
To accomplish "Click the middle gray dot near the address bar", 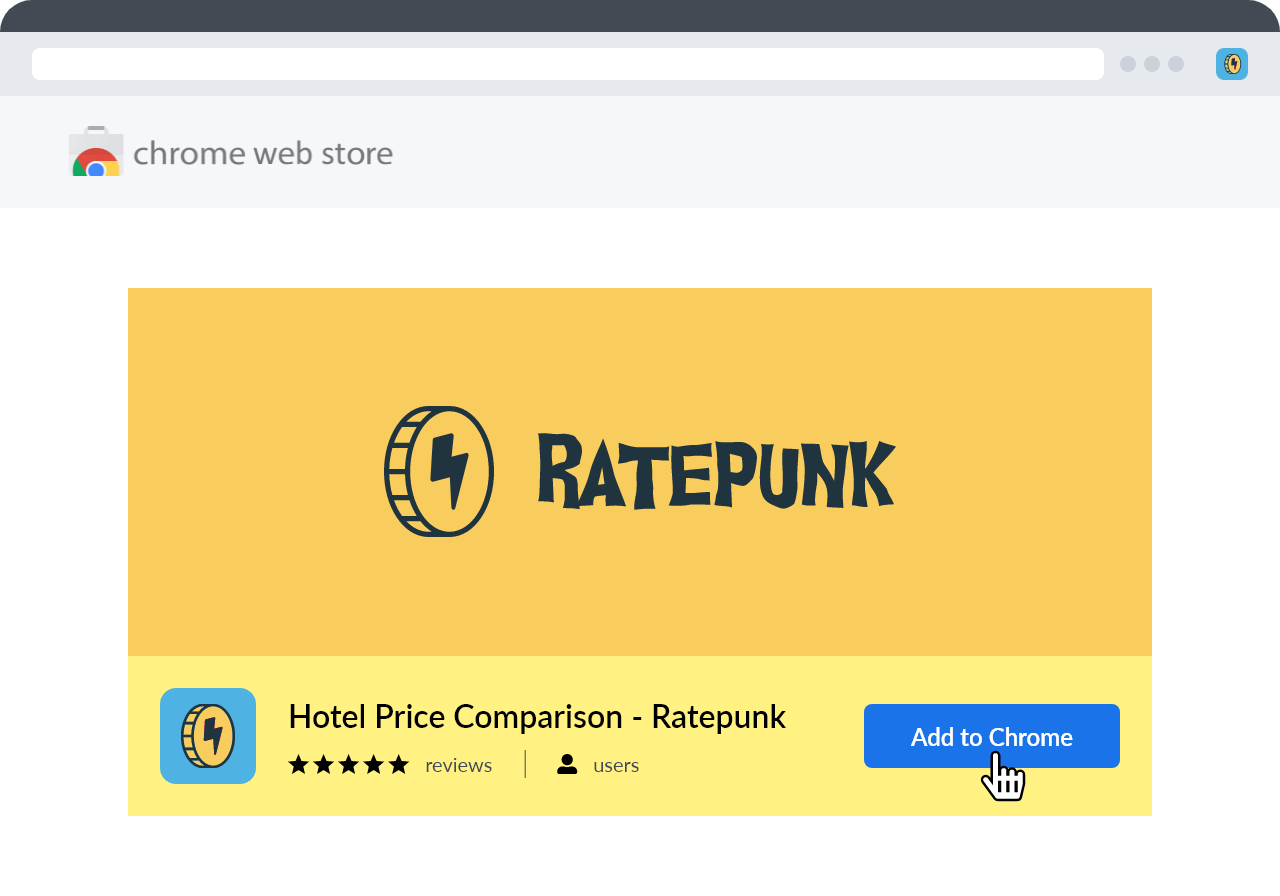I will click(x=1152, y=64).
